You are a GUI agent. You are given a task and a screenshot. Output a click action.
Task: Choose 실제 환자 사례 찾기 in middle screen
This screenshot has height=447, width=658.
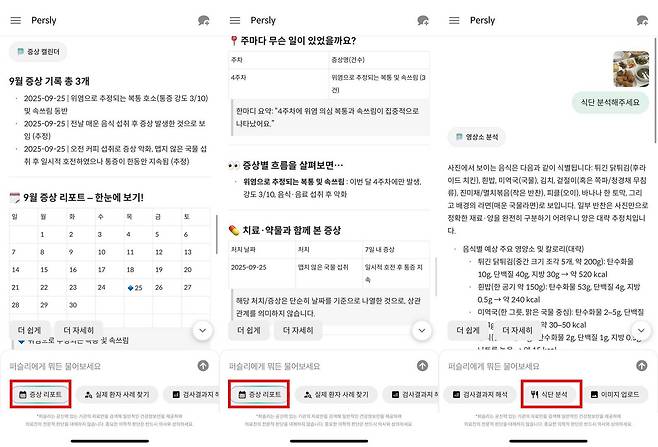337,395
